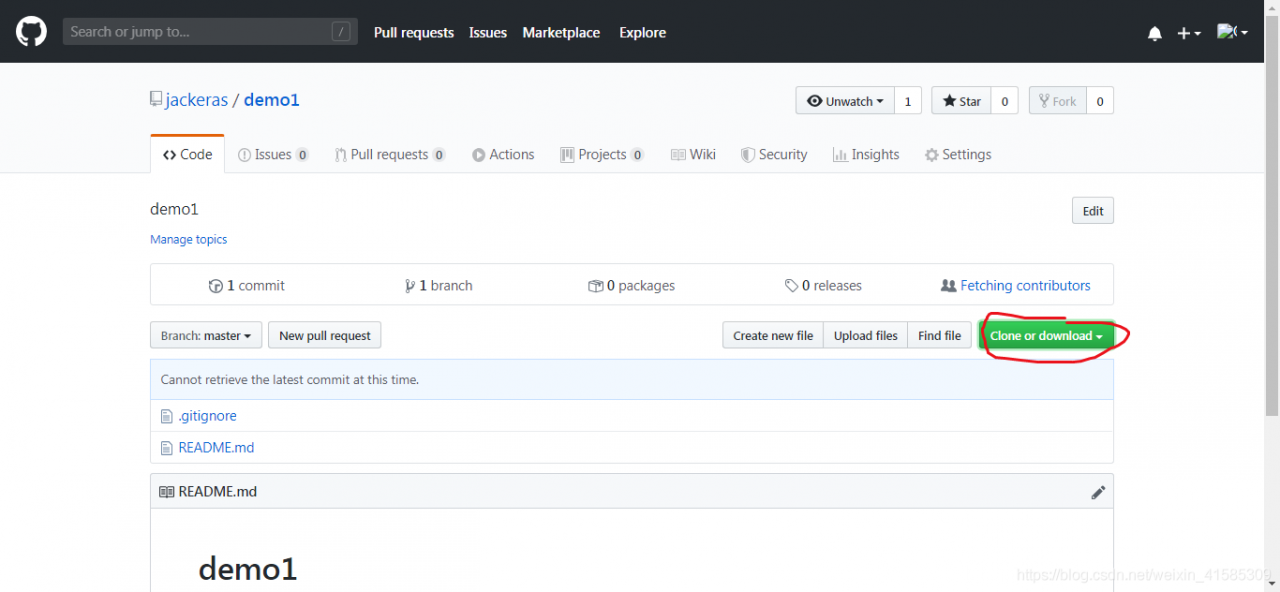Click the play icon on Actions tab

click(479, 155)
